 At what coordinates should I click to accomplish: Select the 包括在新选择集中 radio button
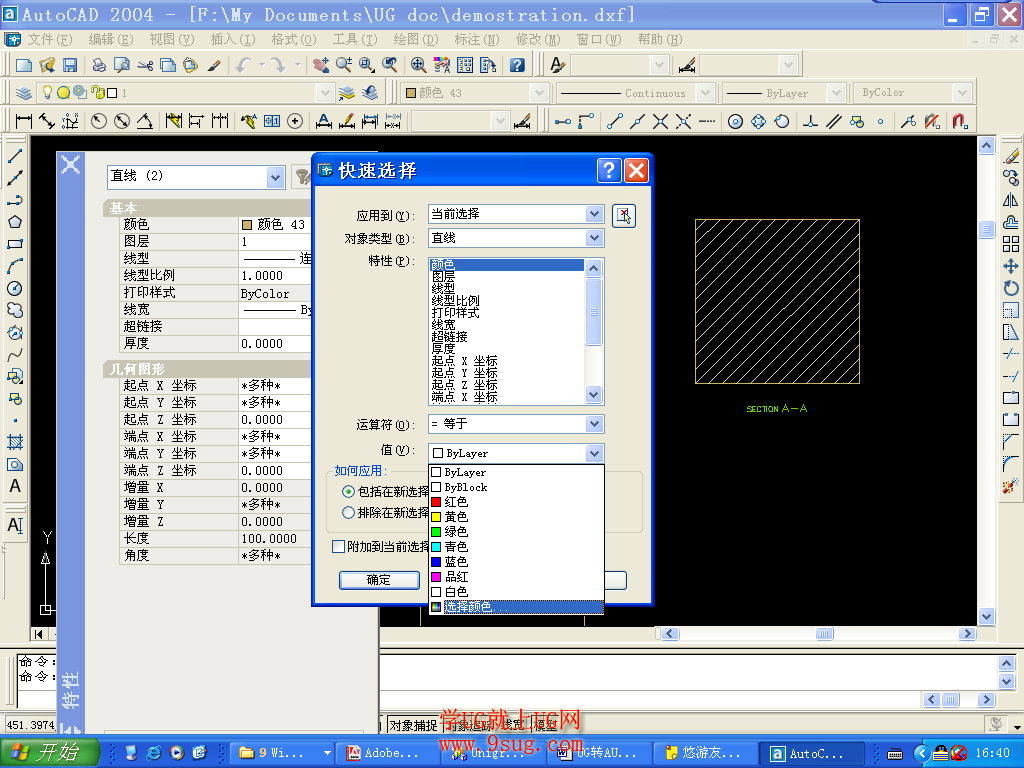coord(348,492)
